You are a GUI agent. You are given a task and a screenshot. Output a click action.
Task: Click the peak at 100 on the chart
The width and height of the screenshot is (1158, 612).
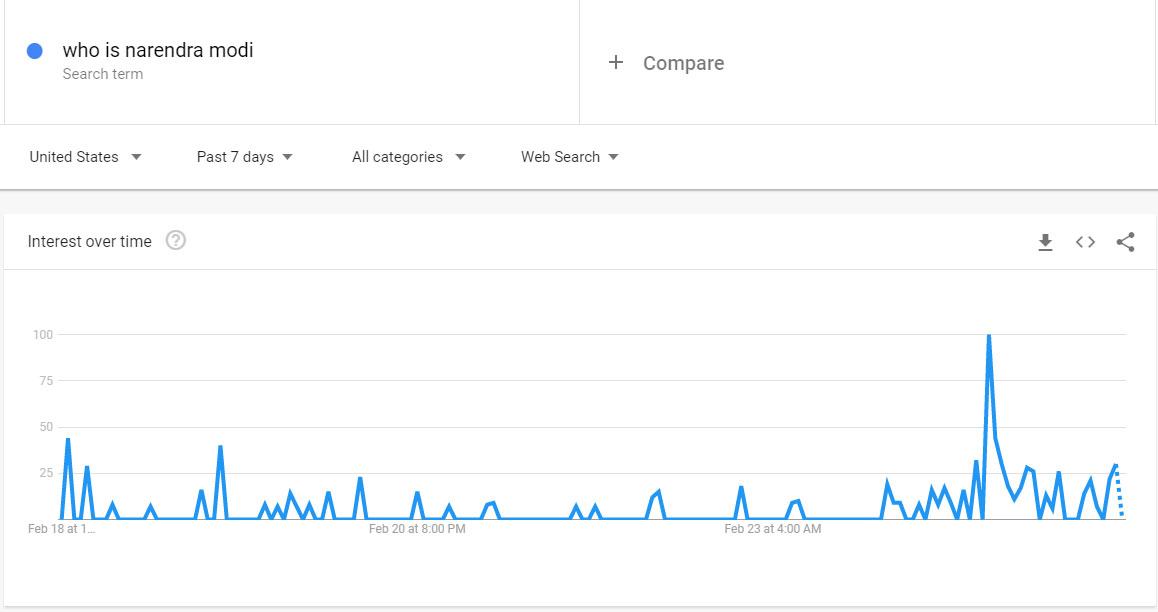[x=988, y=336]
